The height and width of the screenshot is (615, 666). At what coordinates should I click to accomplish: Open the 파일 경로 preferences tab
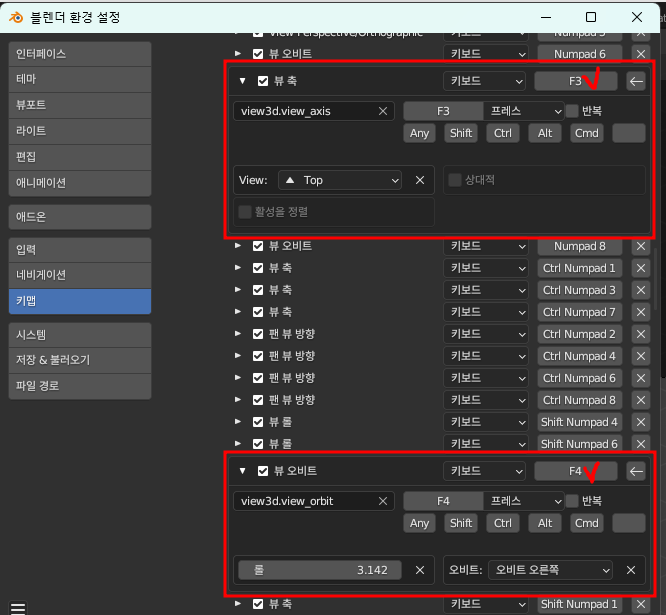coord(80,386)
